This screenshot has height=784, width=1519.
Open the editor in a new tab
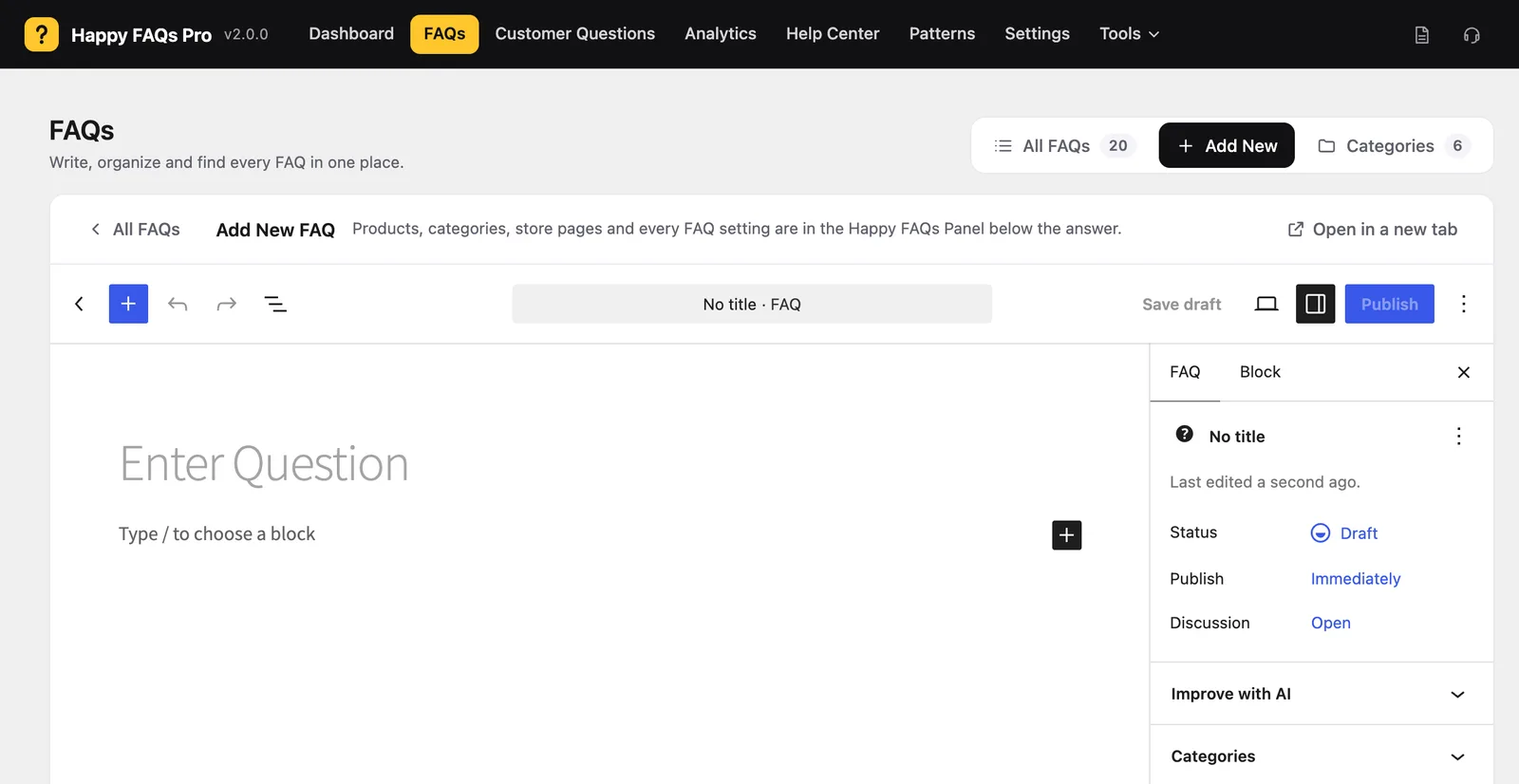1372,230
